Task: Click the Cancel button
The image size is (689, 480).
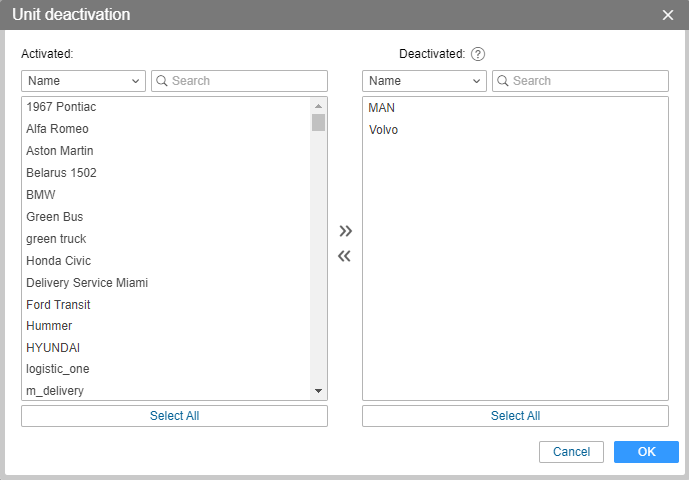Action: point(571,452)
